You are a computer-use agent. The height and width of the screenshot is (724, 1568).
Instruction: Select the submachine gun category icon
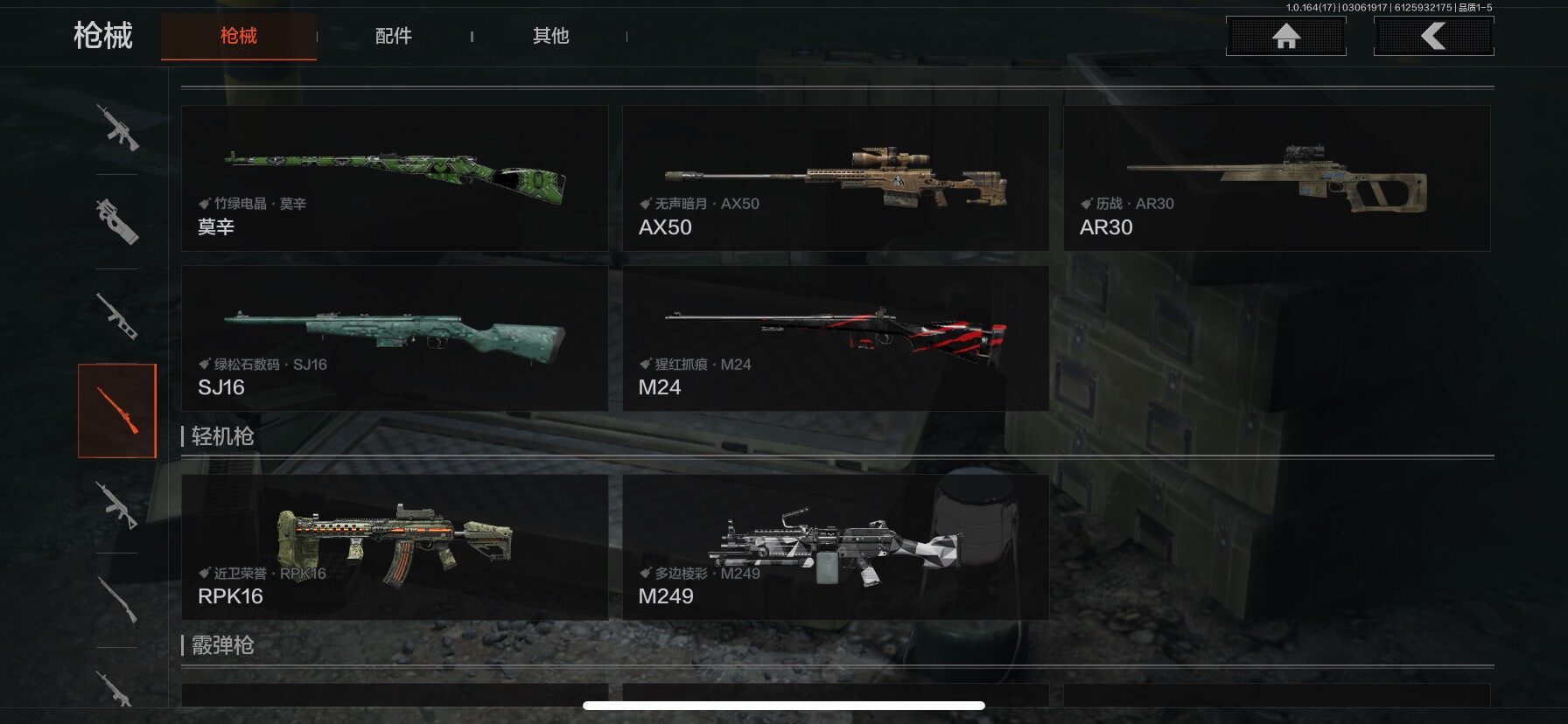[117, 221]
